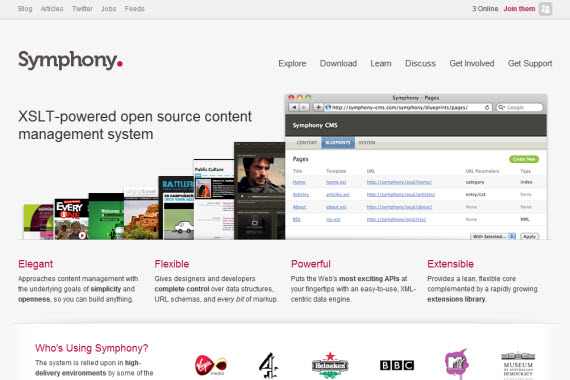Click the Battlefield site thumbnail
Screen dimensions: 570x380
point(176,208)
